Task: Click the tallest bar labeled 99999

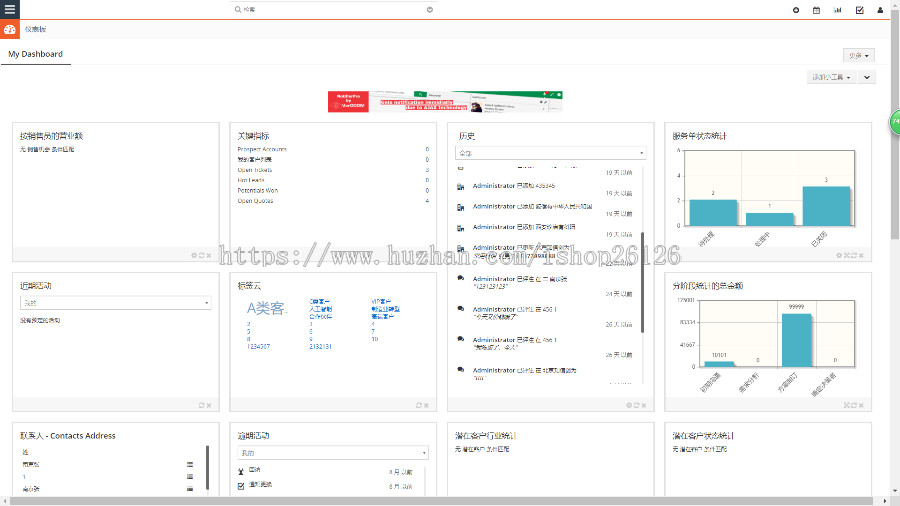Action: coord(797,340)
